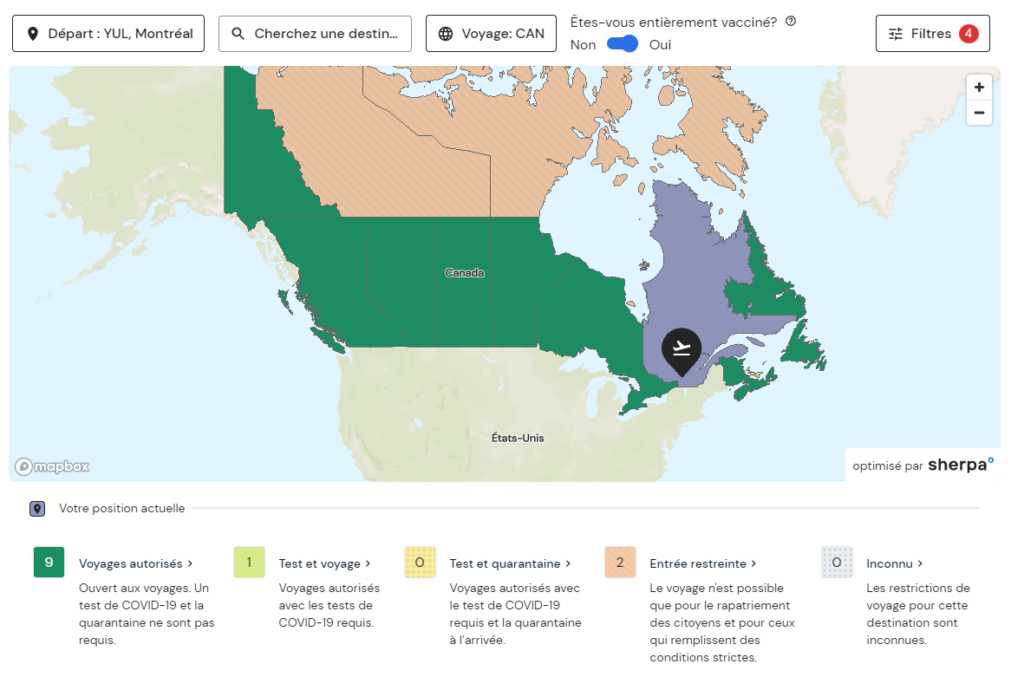Expand the Test et voyage category
This screenshot has height=677, width=1024.
coord(325,564)
